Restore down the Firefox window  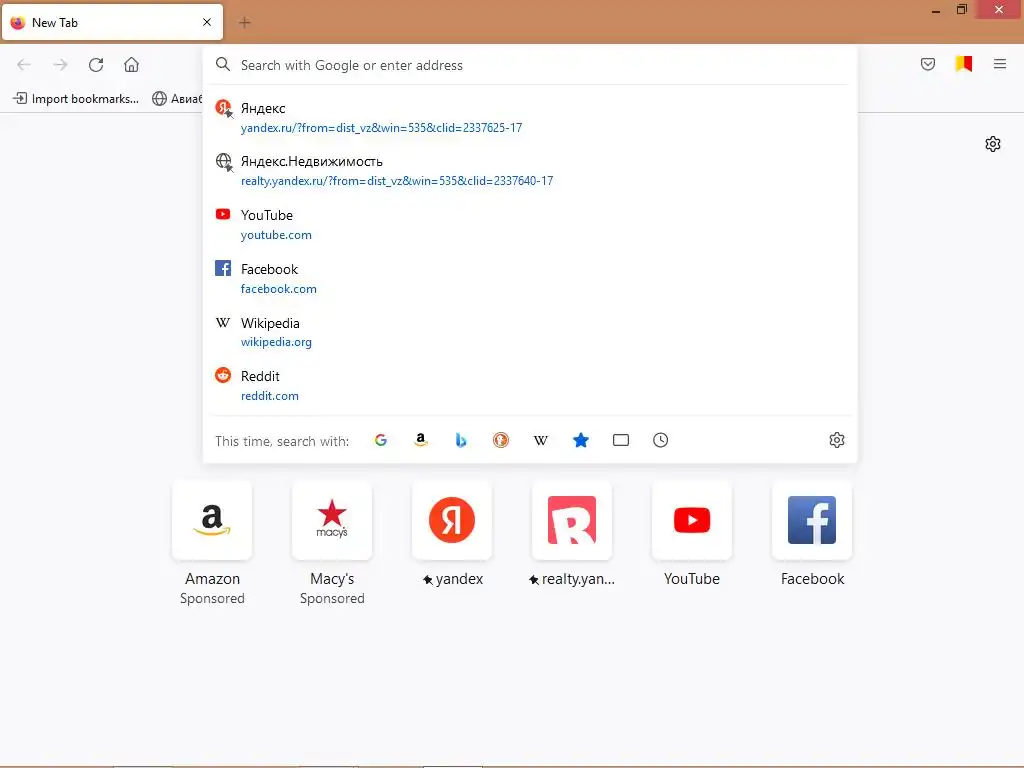click(x=961, y=10)
